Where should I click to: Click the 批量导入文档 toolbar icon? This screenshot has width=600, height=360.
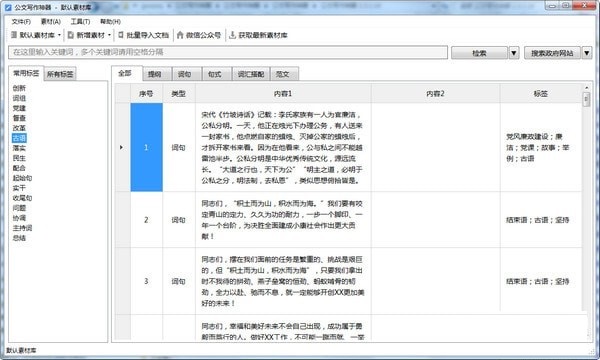point(121,35)
